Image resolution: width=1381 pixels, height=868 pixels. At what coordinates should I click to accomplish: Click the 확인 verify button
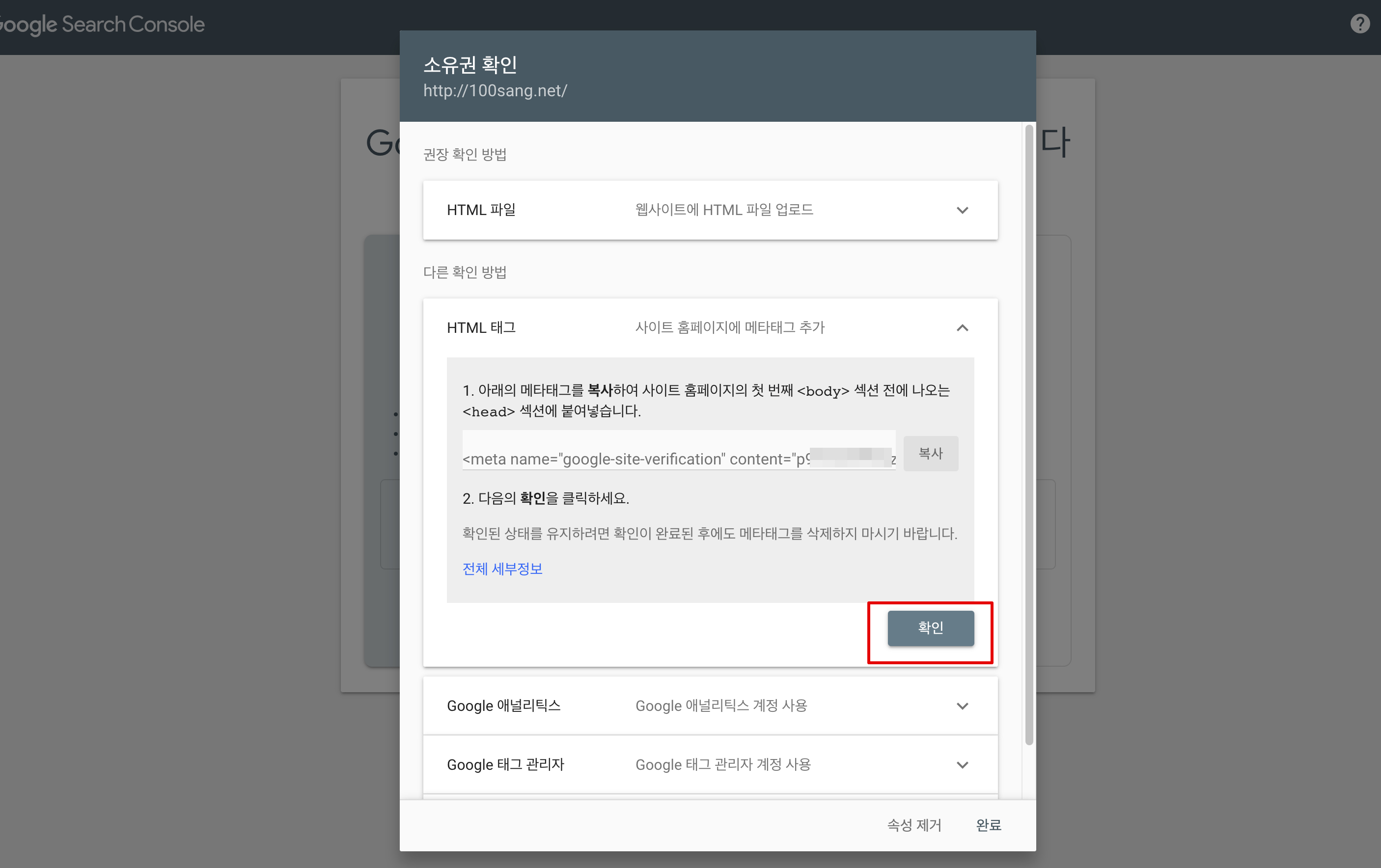(930, 628)
